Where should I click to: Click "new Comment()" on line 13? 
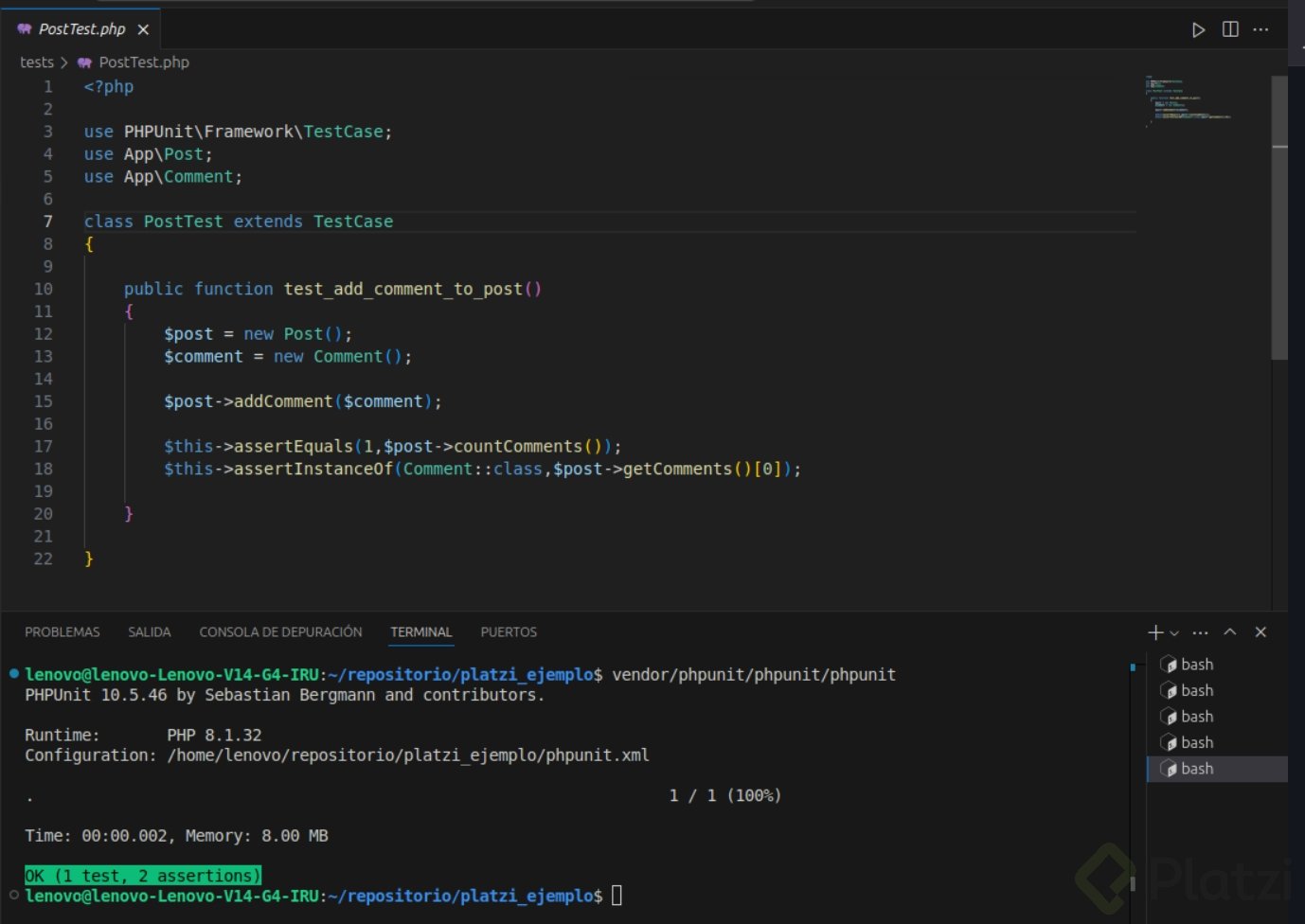[338, 357]
